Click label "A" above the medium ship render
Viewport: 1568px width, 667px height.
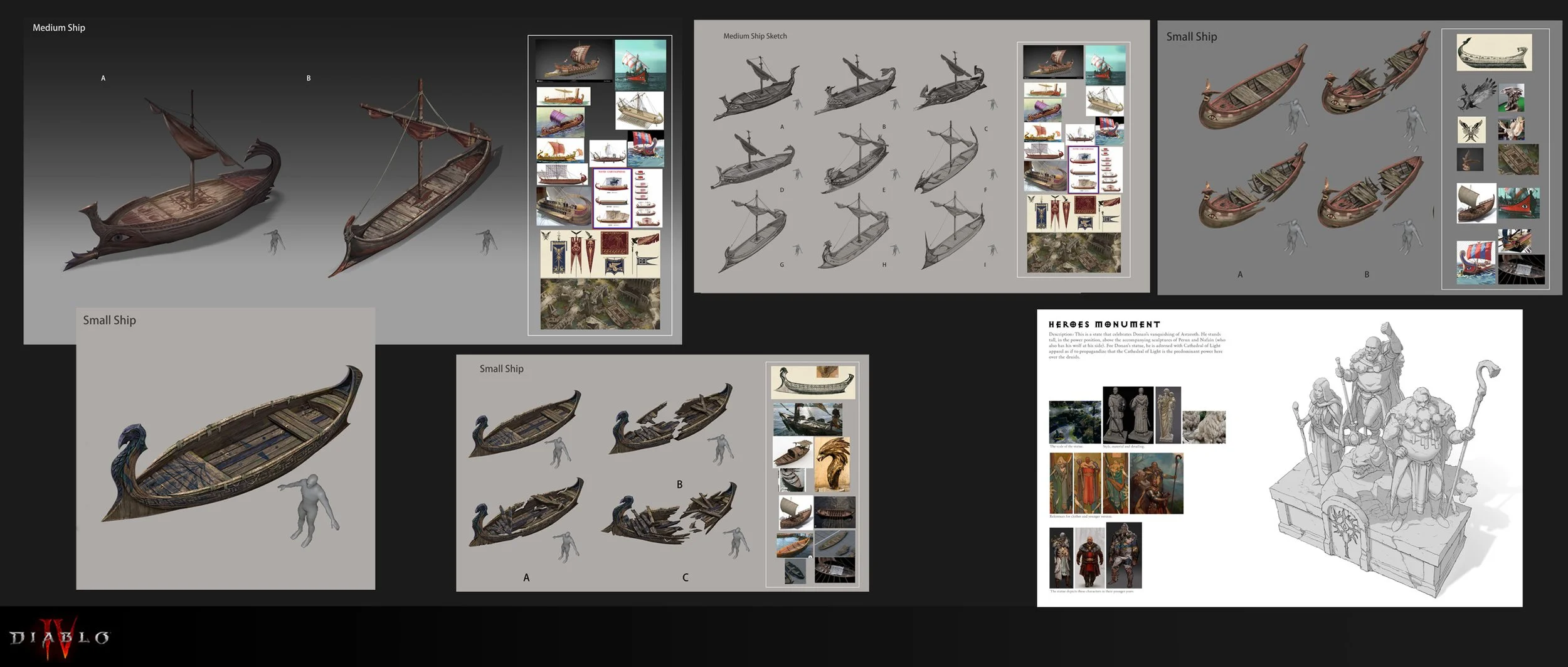pyautogui.click(x=103, y=78)
